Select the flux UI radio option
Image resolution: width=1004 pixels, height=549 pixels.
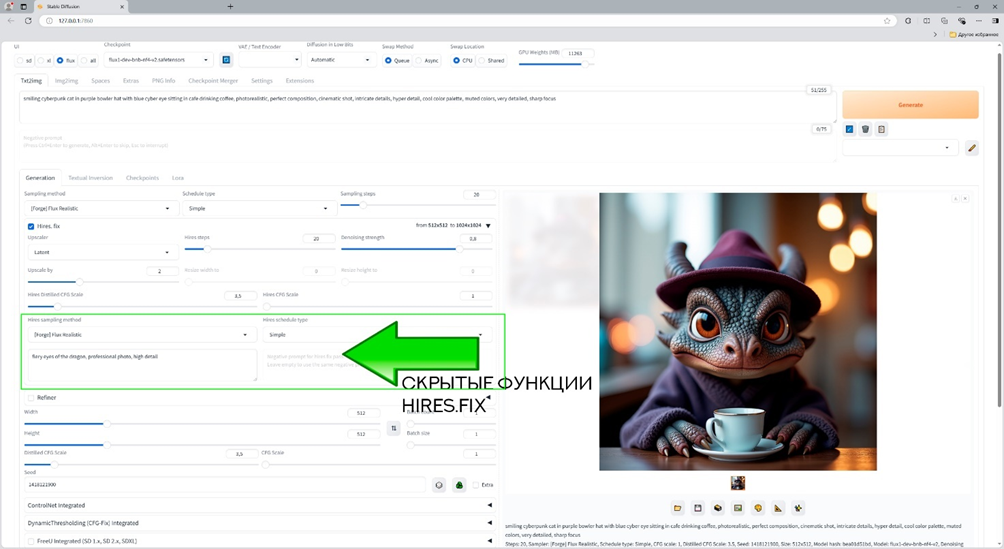point(65,60)
